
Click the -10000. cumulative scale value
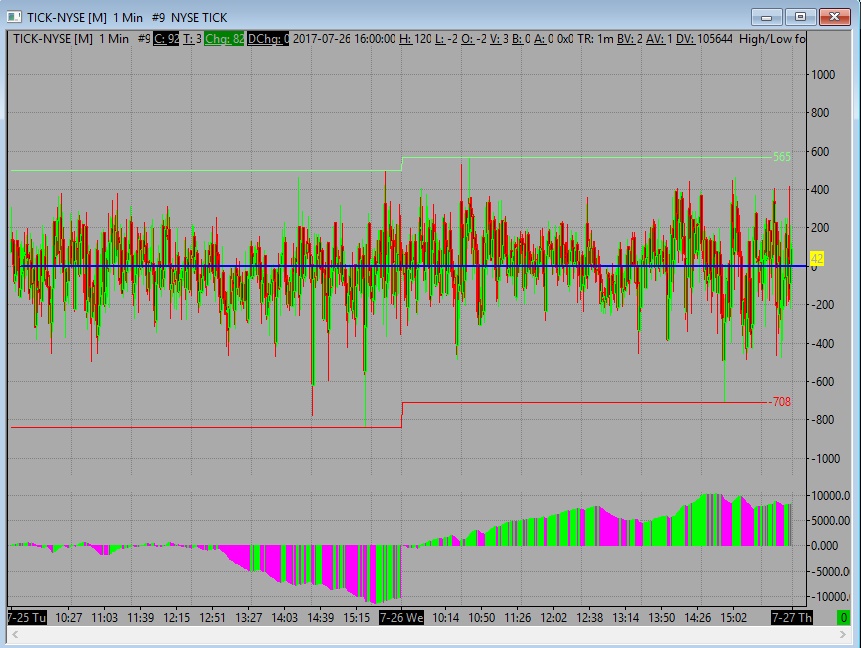click(x=830, y=596)
